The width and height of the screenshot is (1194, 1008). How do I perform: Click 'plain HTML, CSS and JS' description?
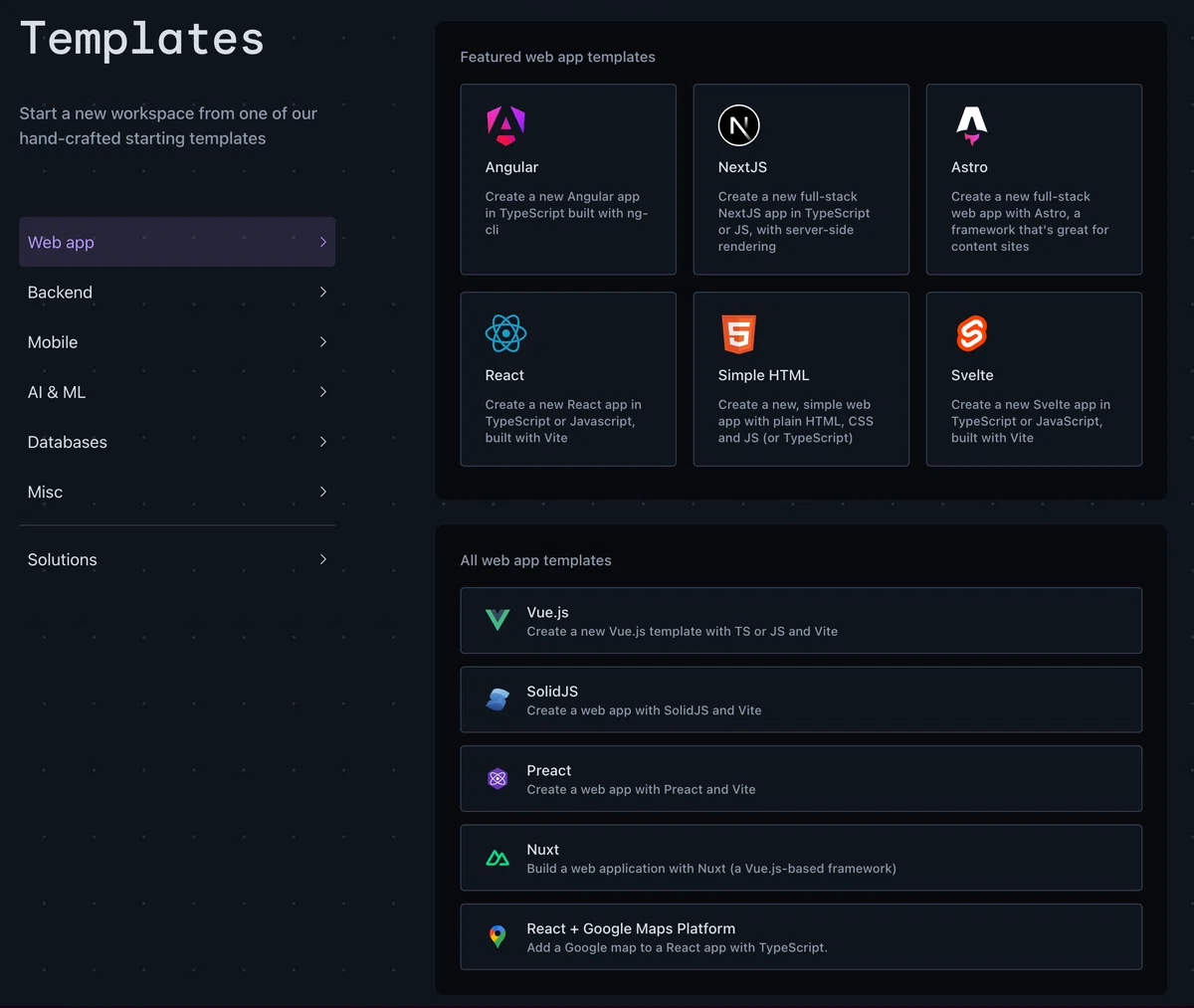point(795,421)
